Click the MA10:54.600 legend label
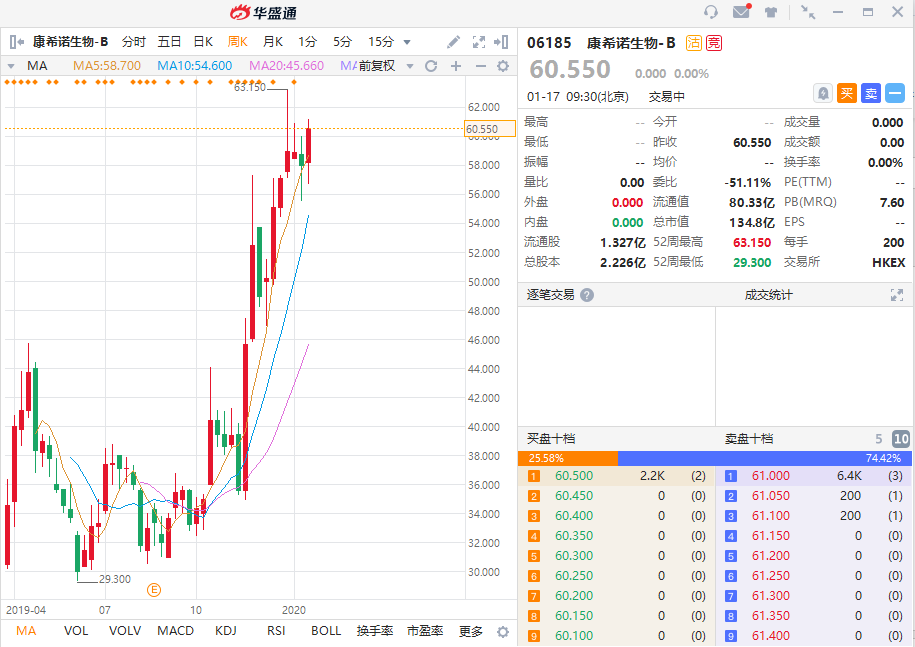 195,66
